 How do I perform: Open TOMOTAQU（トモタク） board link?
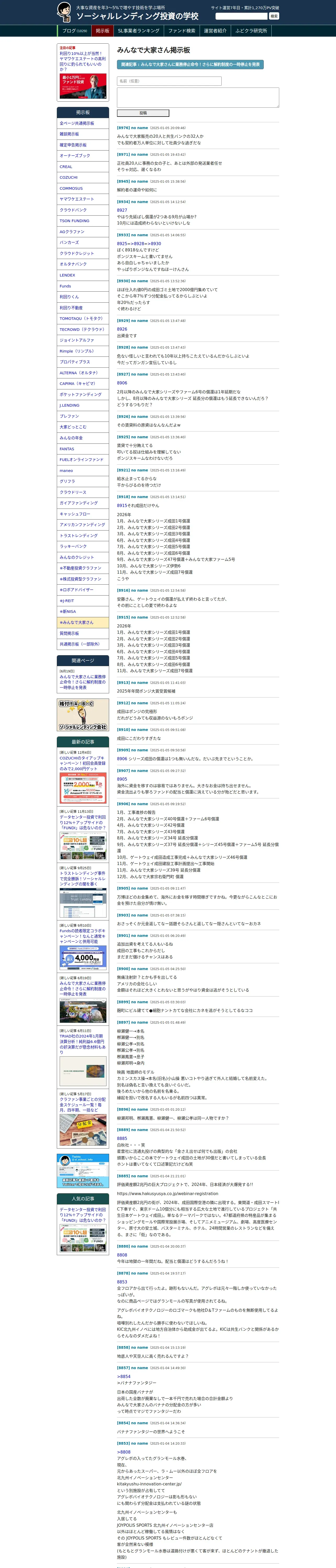[x=83, y=318]
